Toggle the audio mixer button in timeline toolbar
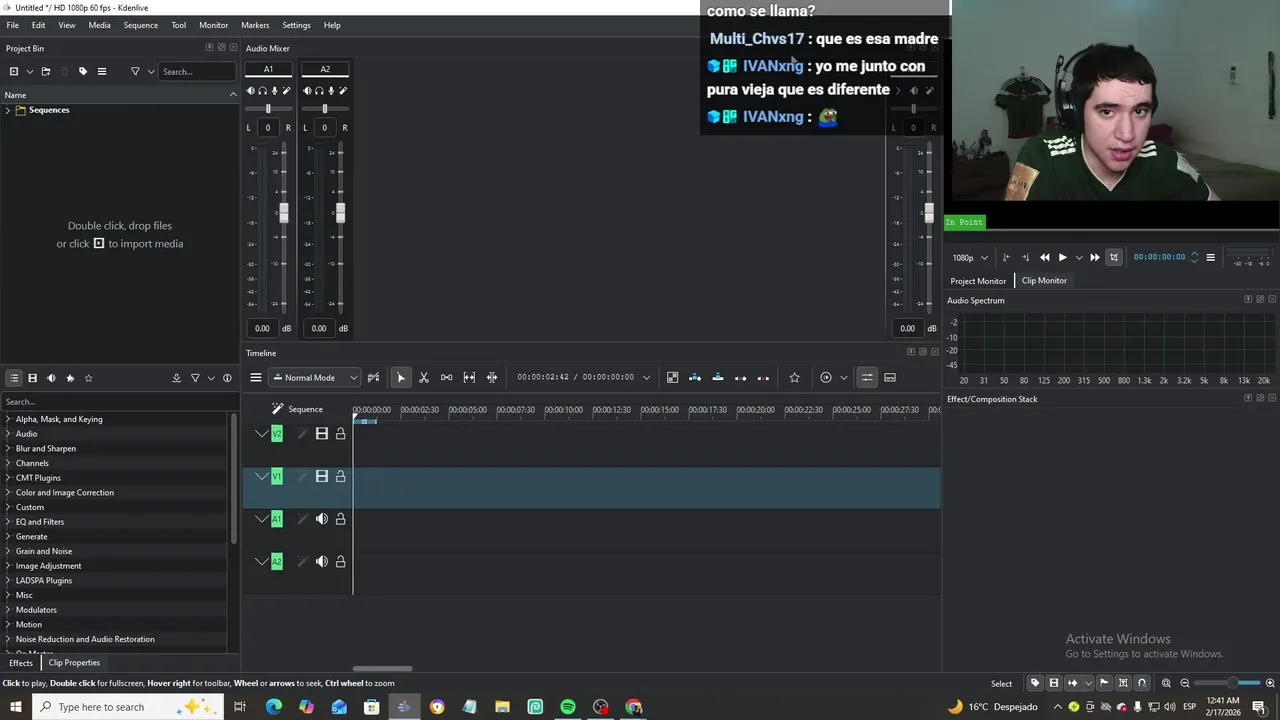1280x720 pixels. tap(867, 377)
